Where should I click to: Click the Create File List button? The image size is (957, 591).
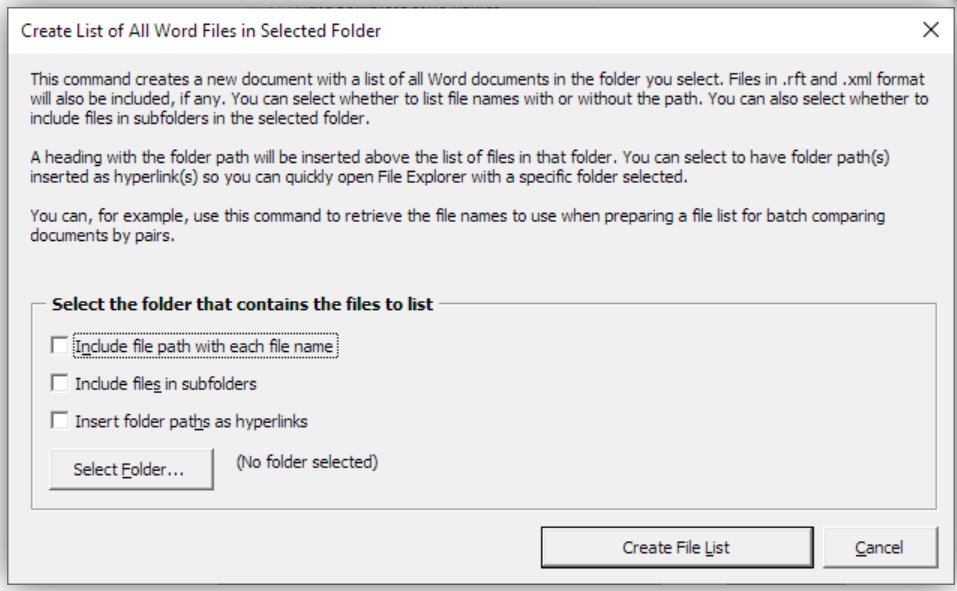click(x=677, y=547)
